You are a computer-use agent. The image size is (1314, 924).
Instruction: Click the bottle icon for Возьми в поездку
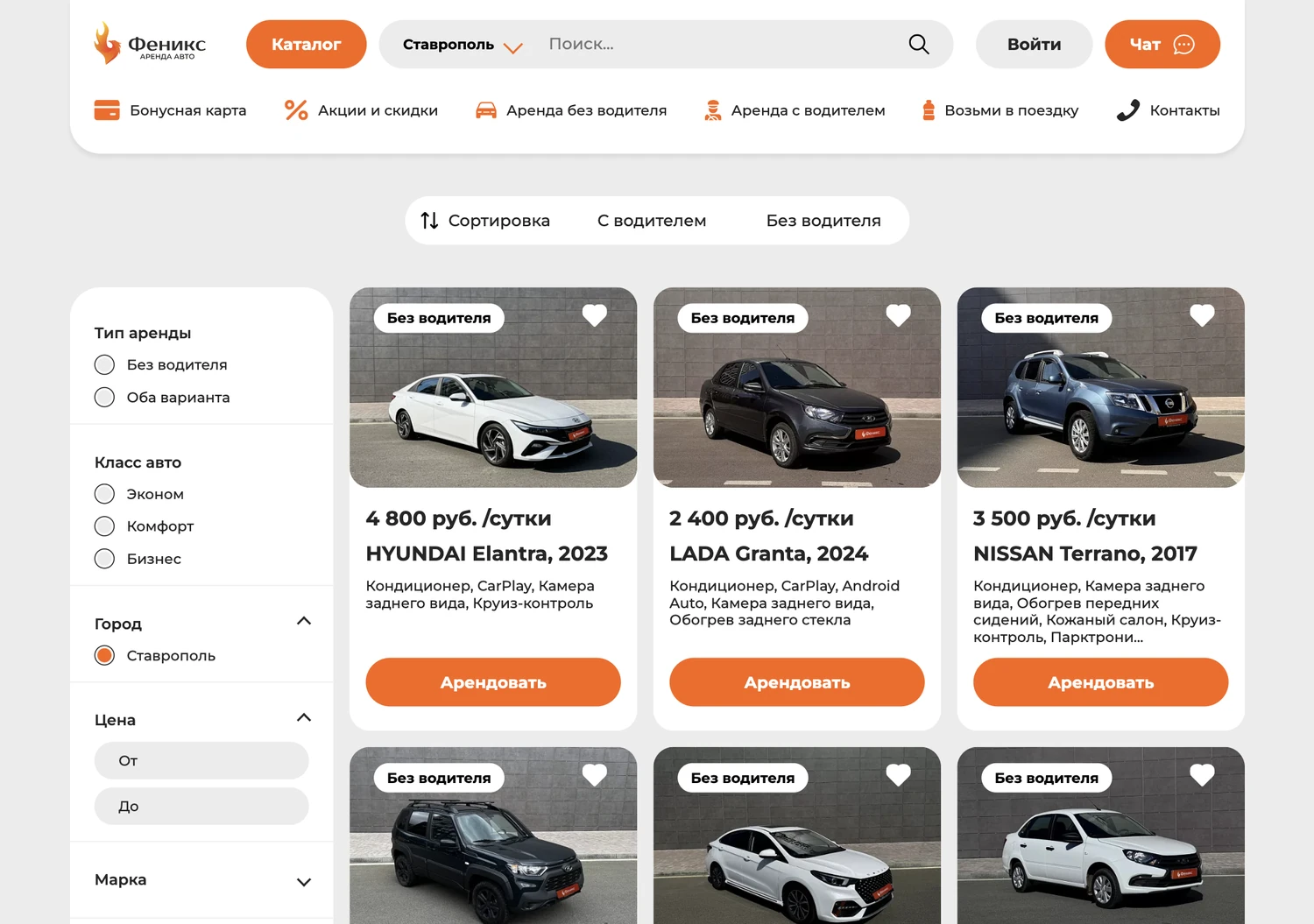(929, 110)
